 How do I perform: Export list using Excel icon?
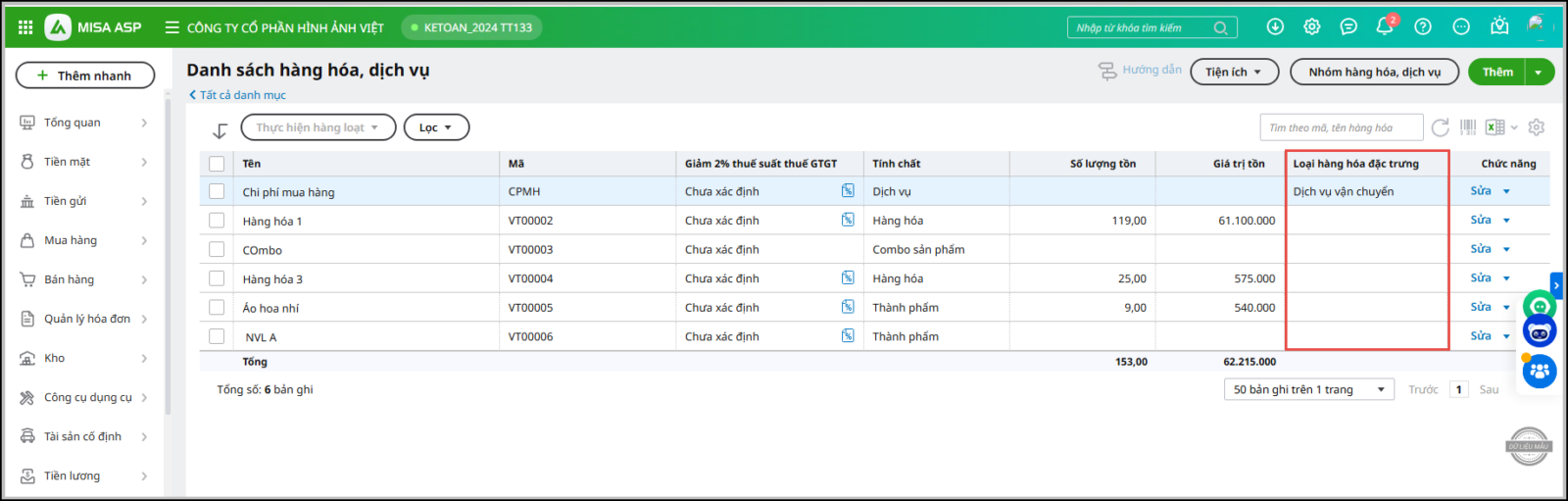(x=1494, y=127)
